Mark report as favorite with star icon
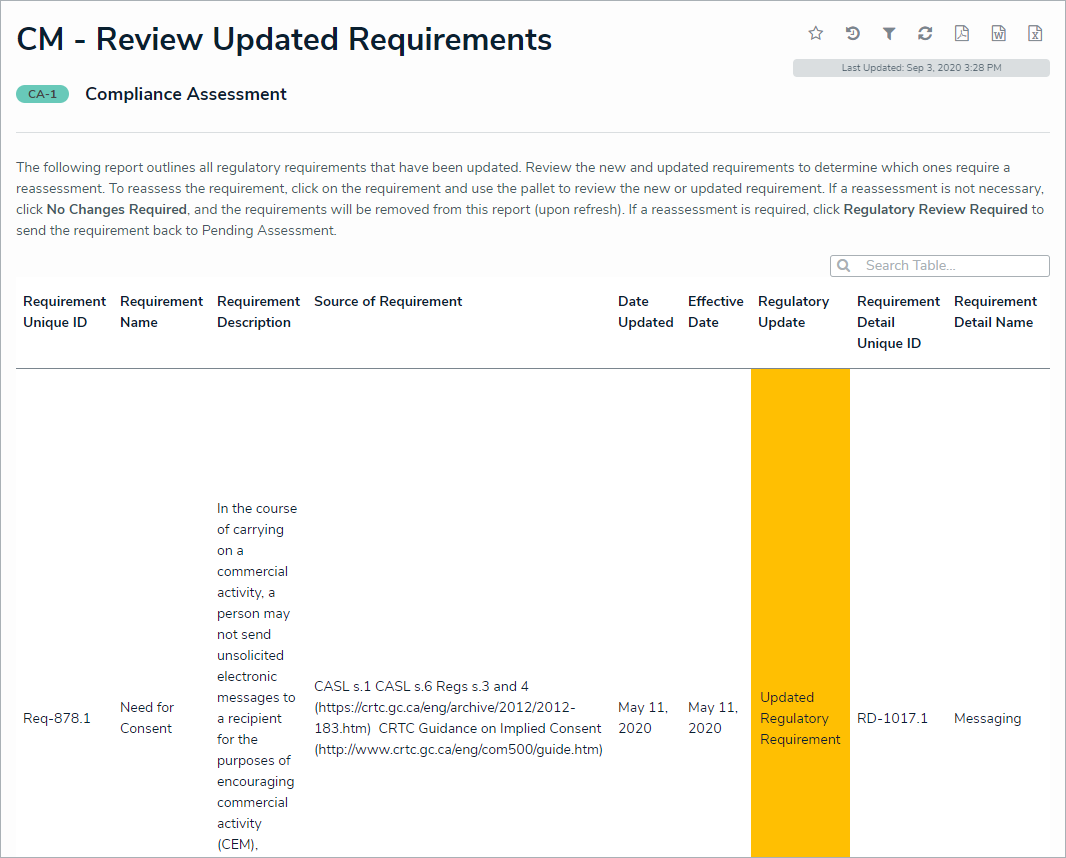This screenshot has width=1066, height=858. pyautogui.click(x=815, y=34)
